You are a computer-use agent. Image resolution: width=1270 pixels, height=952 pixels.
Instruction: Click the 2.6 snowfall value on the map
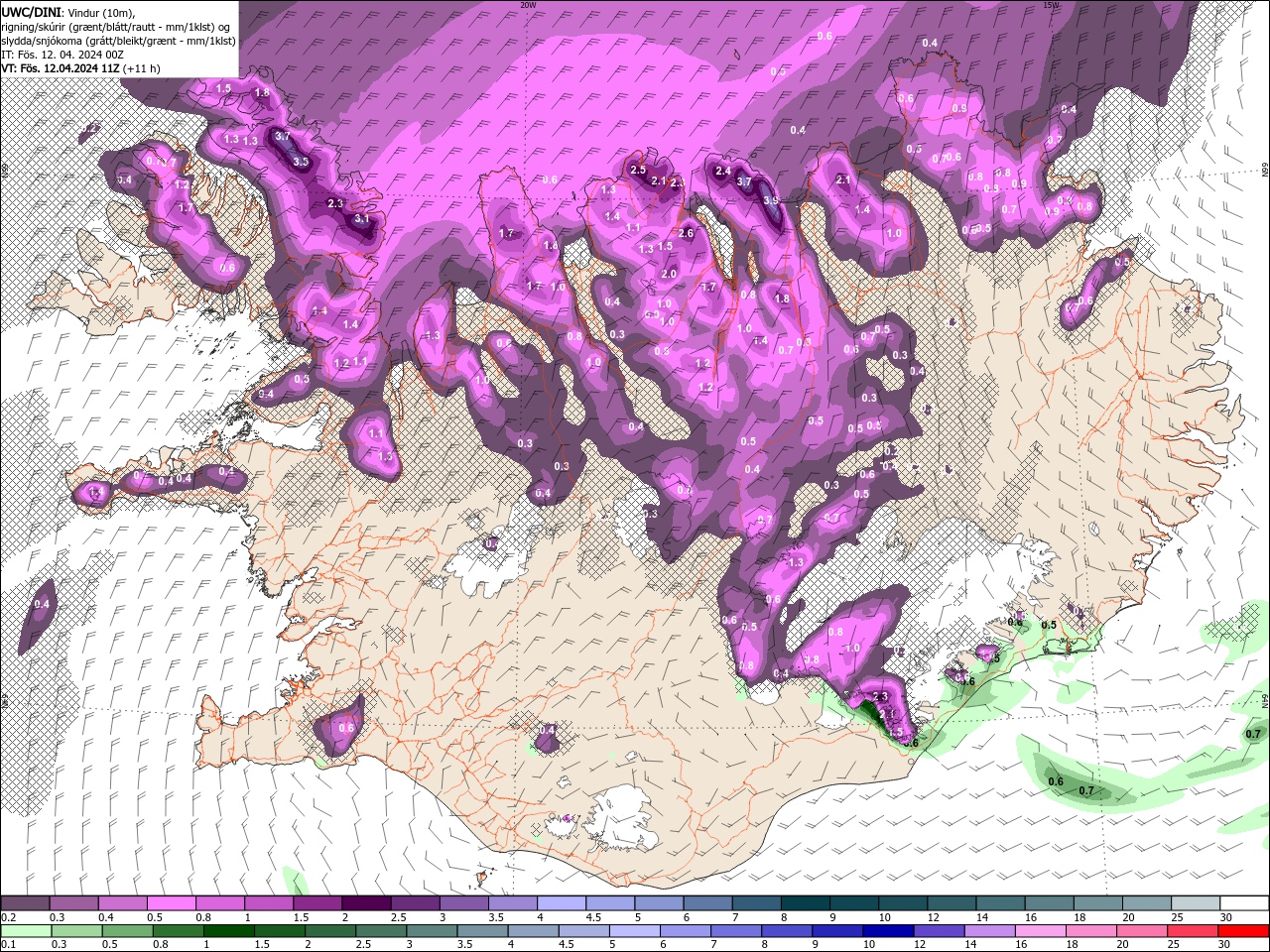[685, 233]
